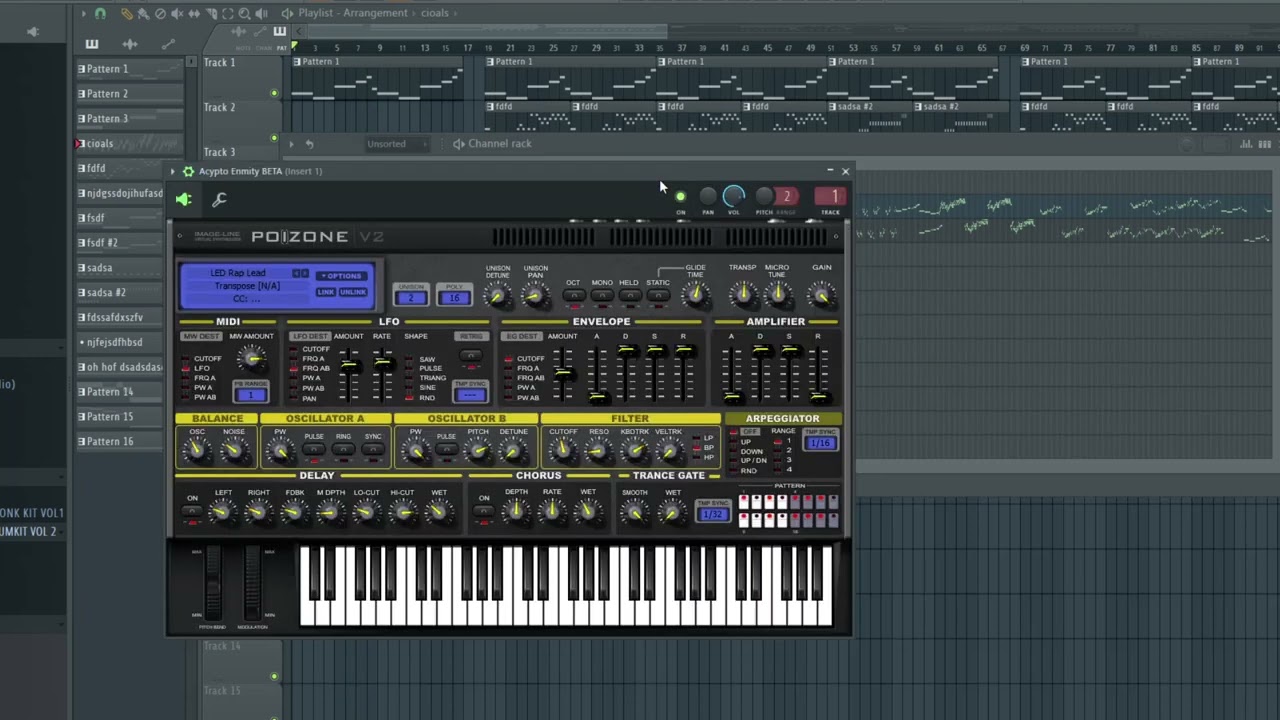Select the mute tool in playlist toolbar
Screen dimensions: 1280x720
[x=177, y=13]
